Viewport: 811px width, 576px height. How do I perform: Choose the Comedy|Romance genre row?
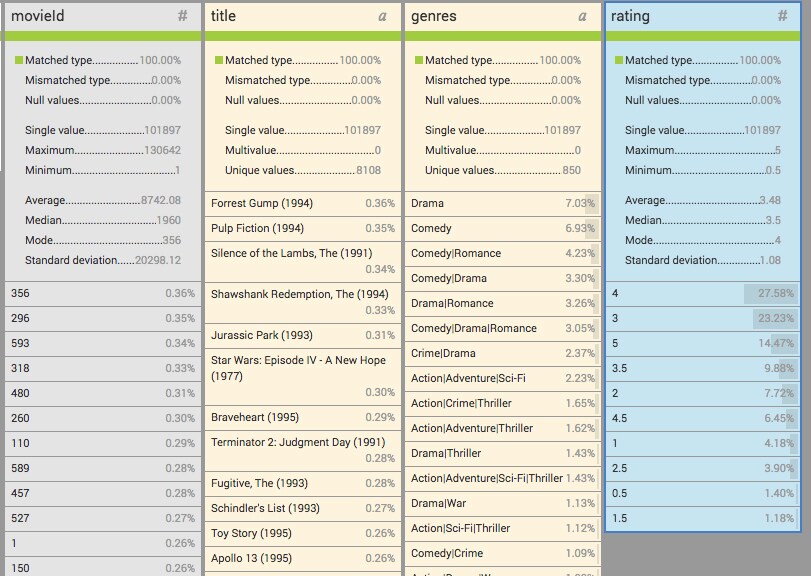pos(502,253)
